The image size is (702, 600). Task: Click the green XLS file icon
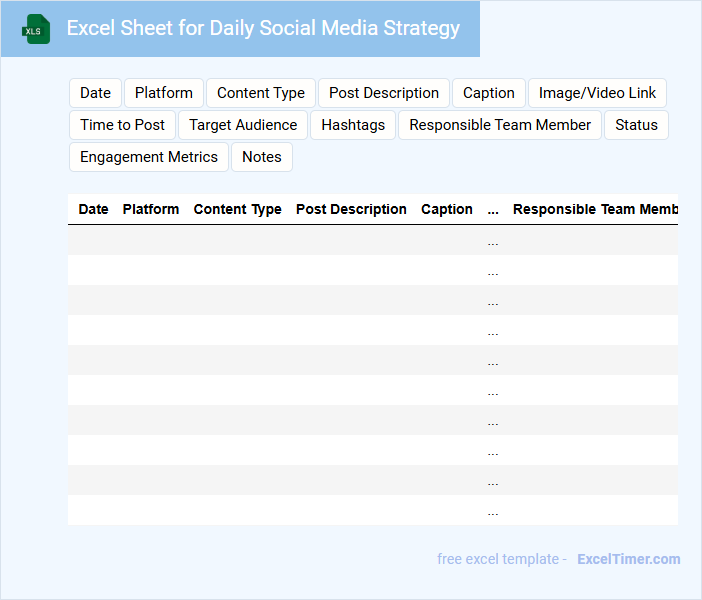(37, 29)
